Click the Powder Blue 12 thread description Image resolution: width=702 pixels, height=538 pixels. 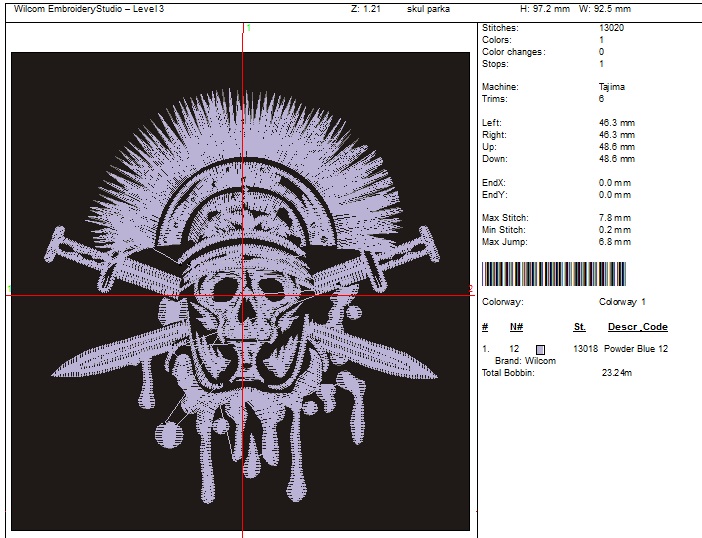[x=636, y=348]
